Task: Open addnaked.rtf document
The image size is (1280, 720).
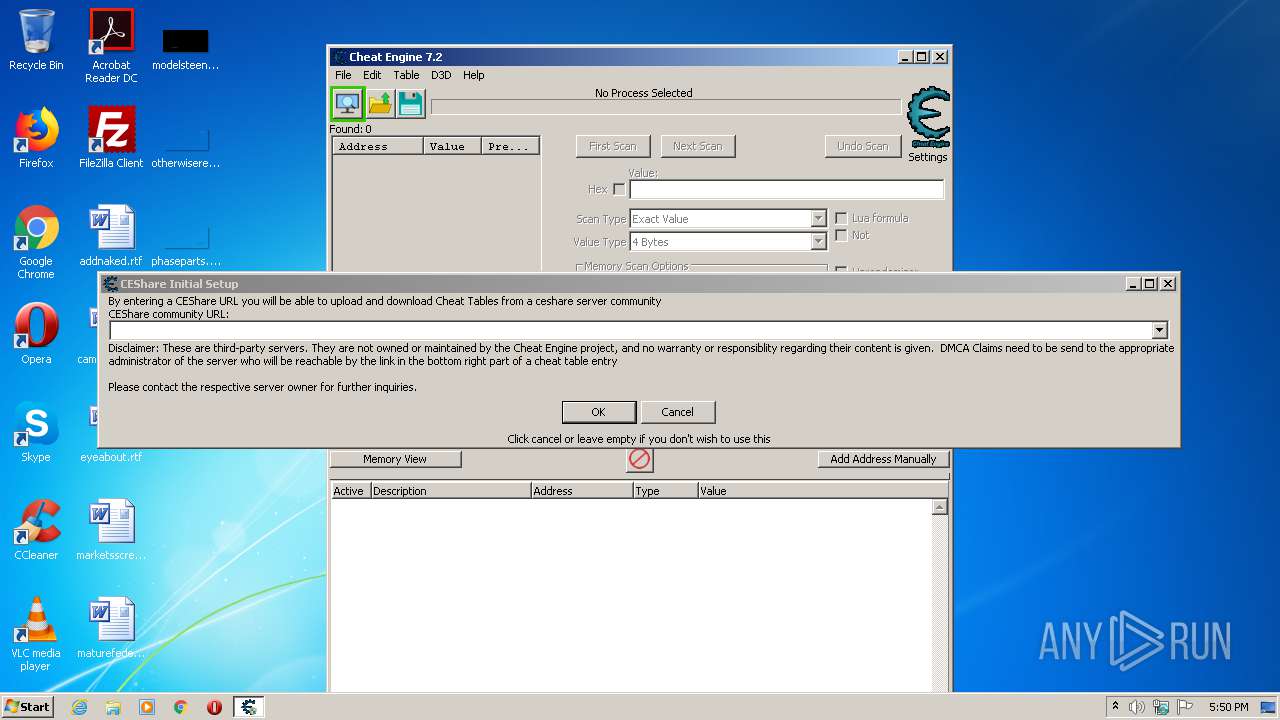Action: click(x=111, y=236)
